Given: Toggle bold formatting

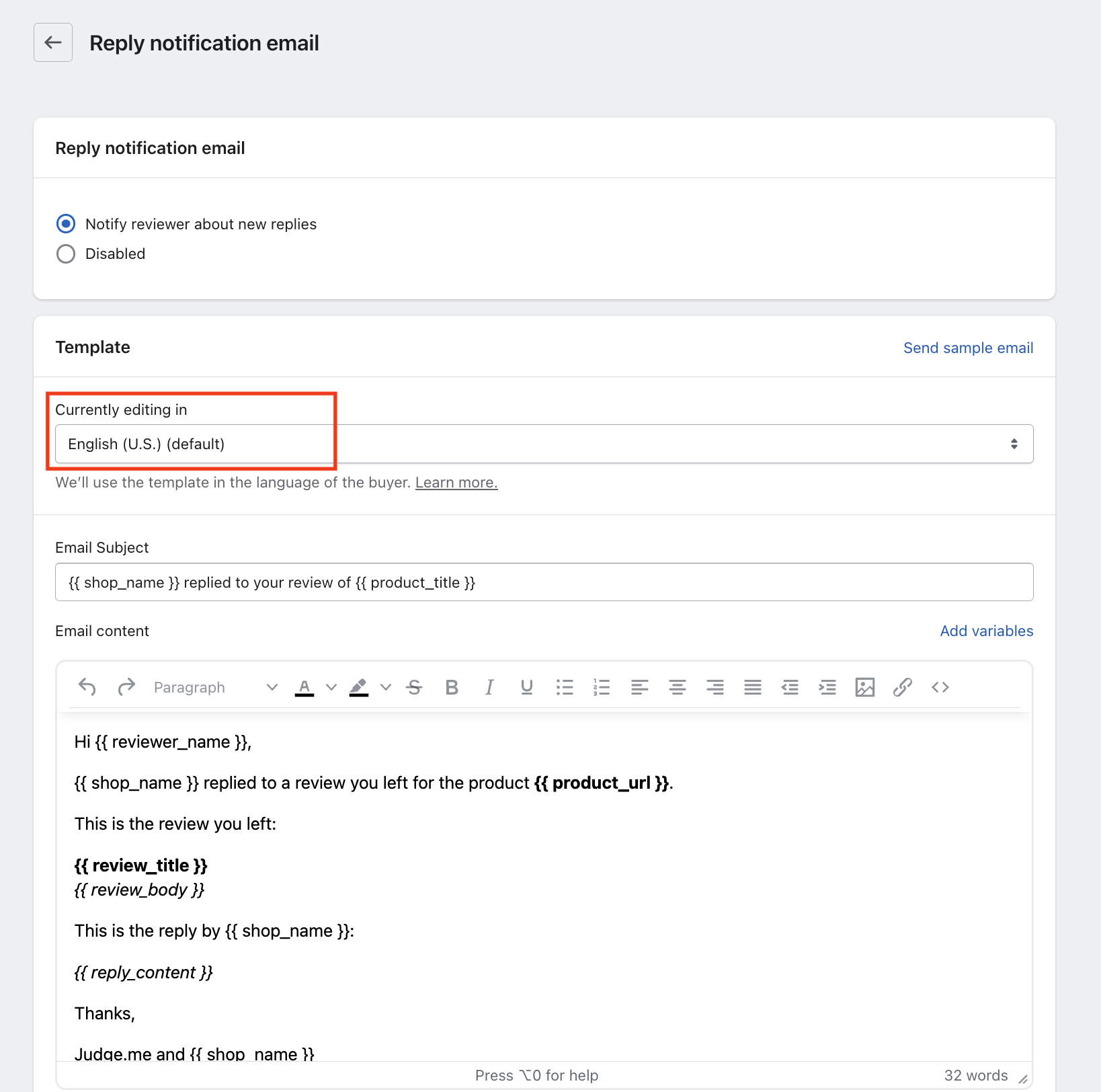Looking at the screenshot, I should pos(452,687).
